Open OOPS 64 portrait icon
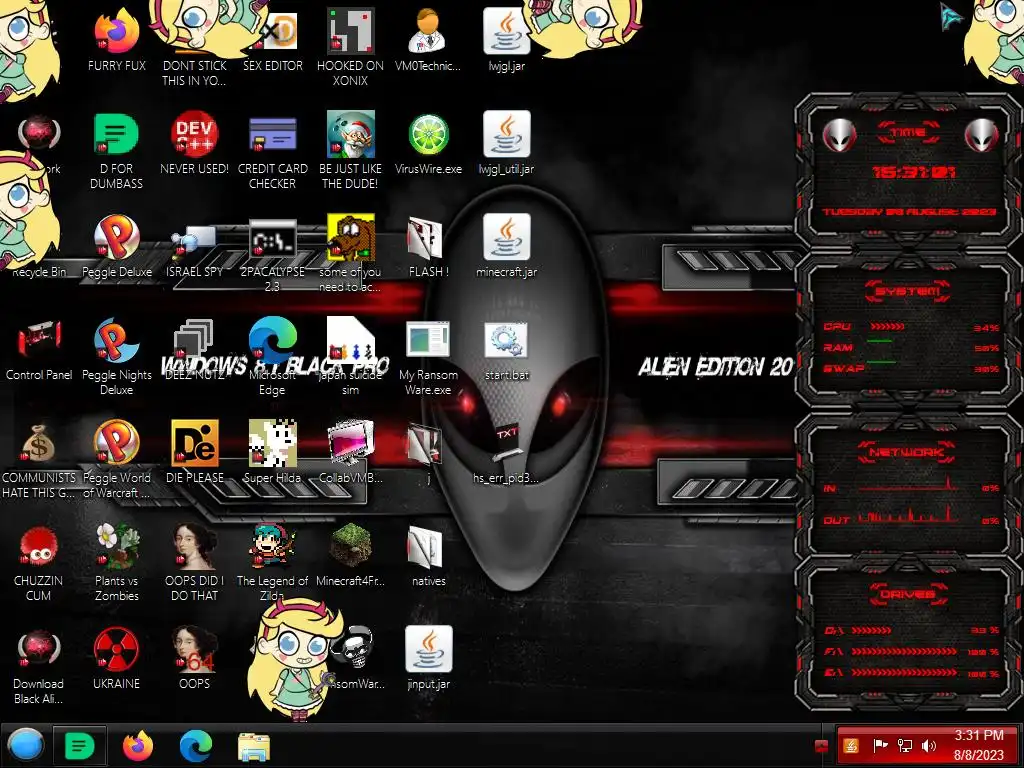 pyautogui.click(x=195, y=649)
